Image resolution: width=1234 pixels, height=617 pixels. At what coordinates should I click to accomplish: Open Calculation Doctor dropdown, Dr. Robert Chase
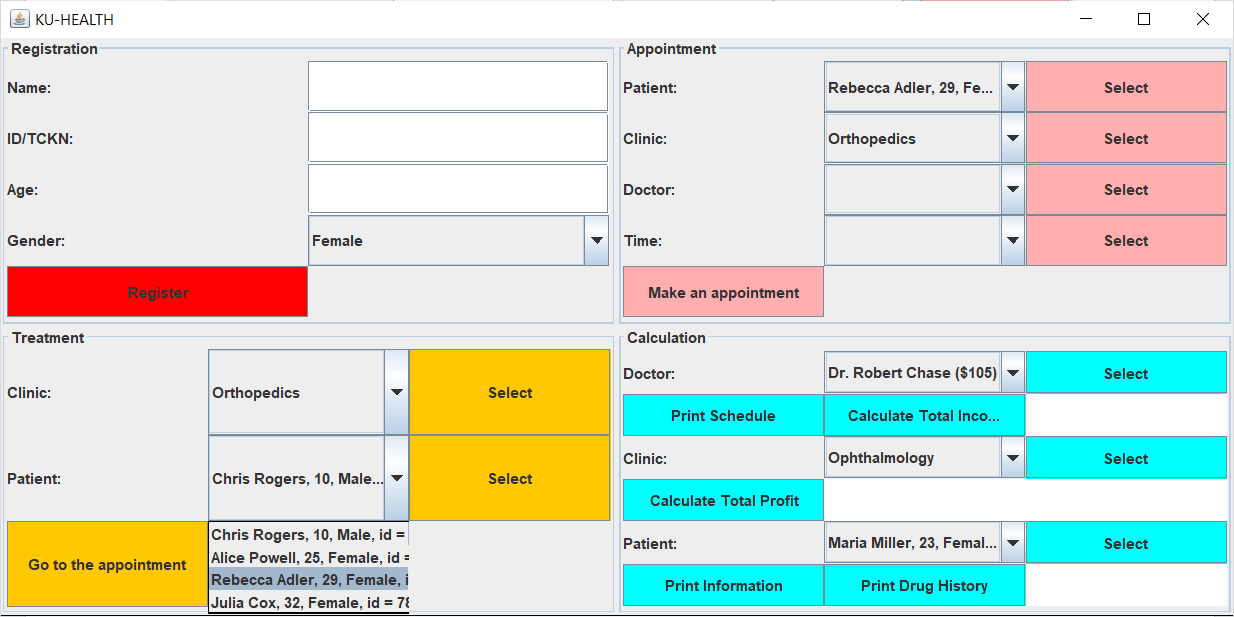(x=924, y=372)
